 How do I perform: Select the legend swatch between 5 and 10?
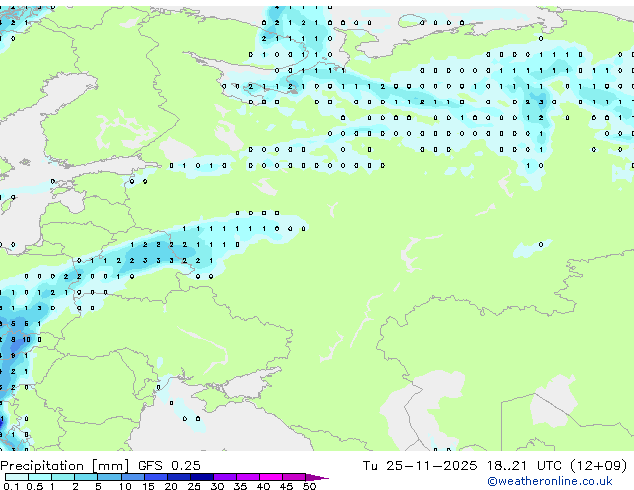(x=109, y=477)
